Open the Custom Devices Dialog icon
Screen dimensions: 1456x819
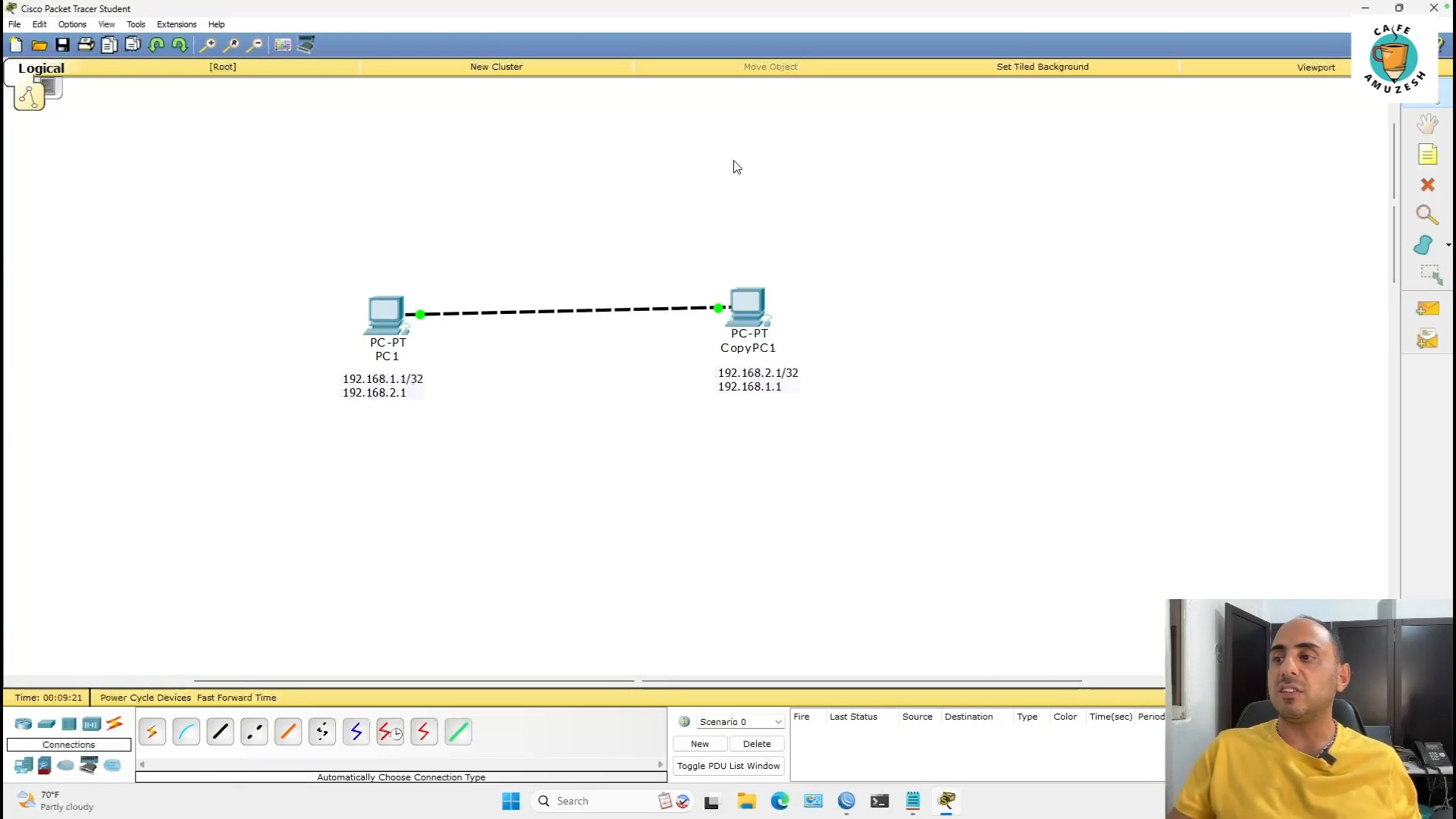coord(306,45)
